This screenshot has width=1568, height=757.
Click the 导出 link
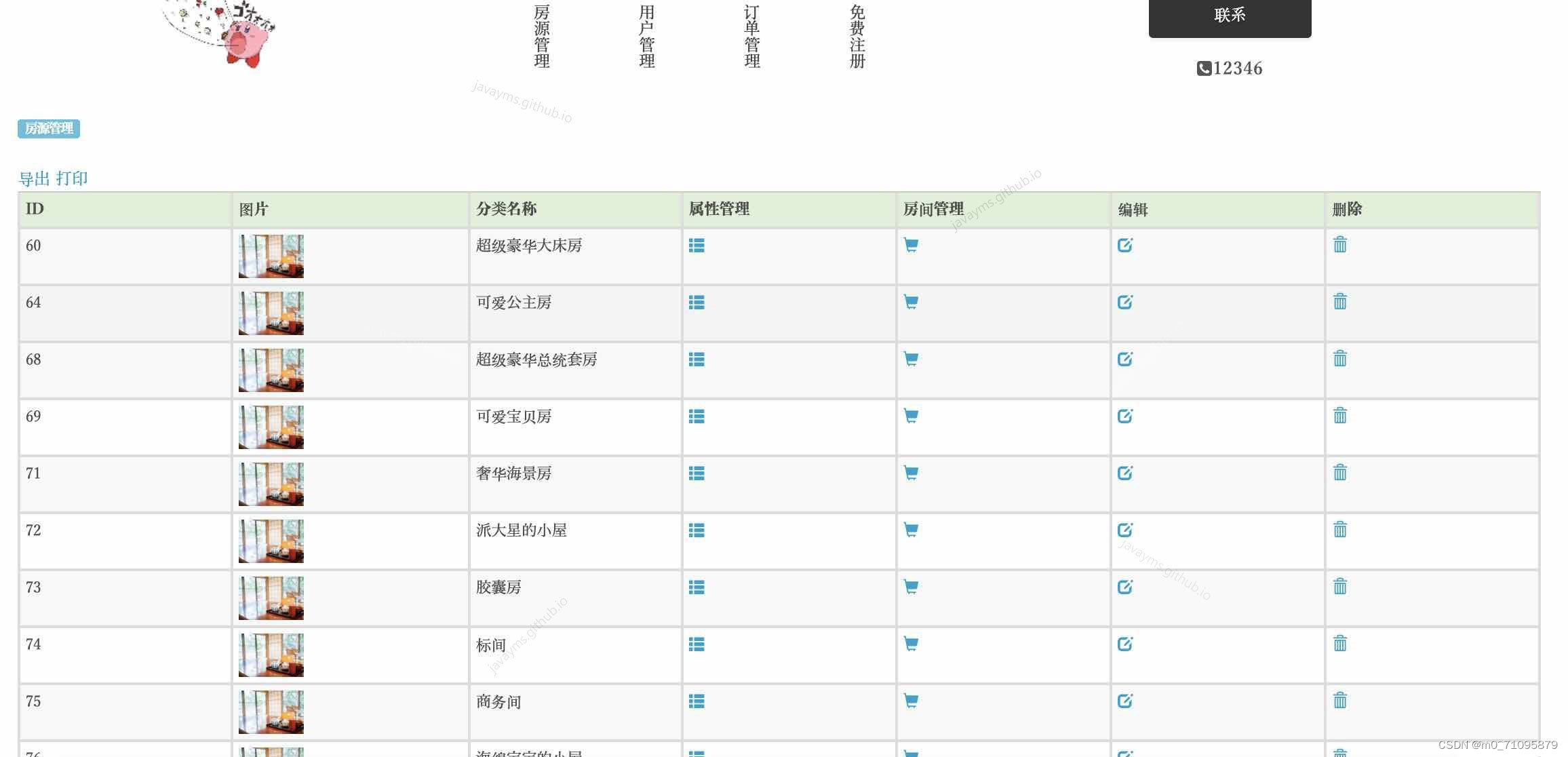pyautogui.click(x=33, y=178)
